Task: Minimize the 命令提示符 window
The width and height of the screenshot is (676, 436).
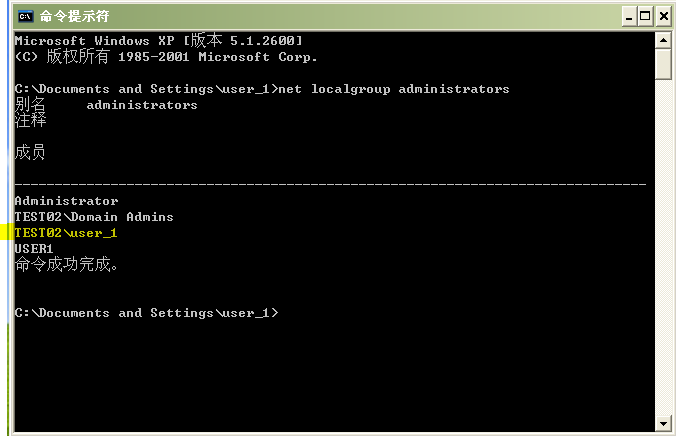Action: point(629,16)
